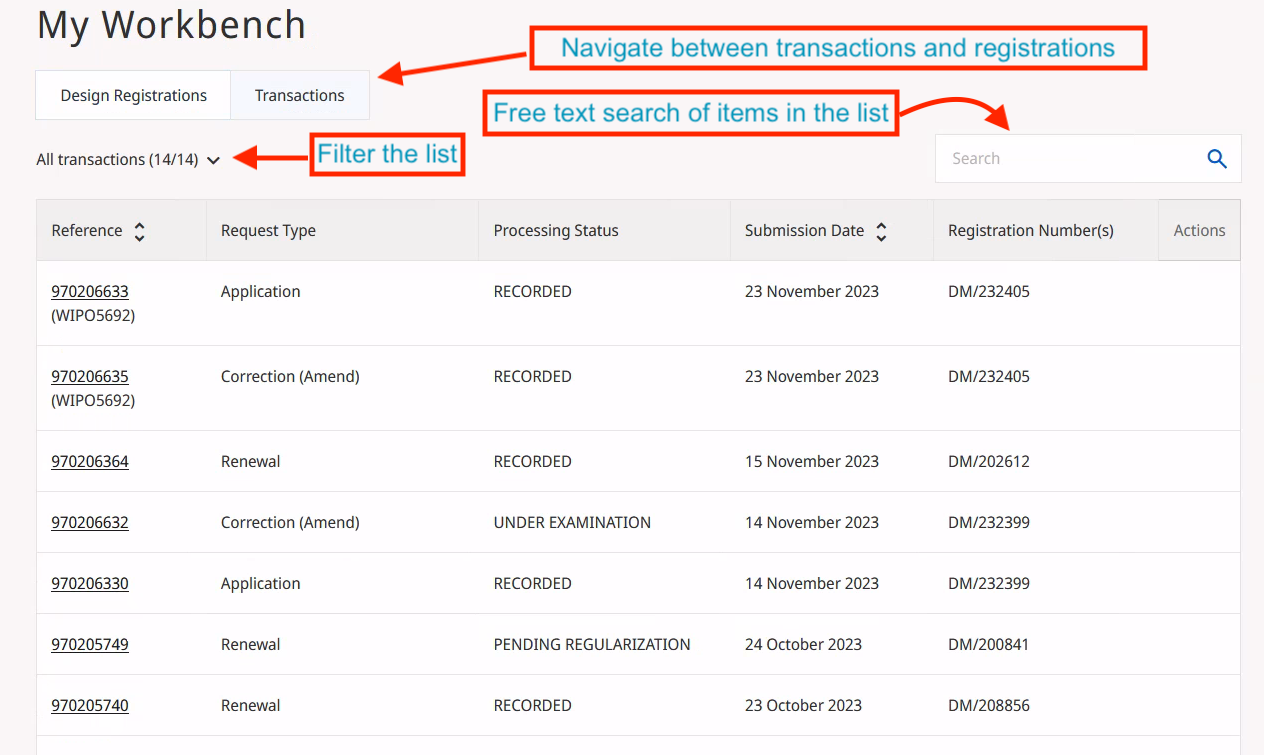Sort by Submission Date arrows
1264x755 pixels.
pos(881,231)
